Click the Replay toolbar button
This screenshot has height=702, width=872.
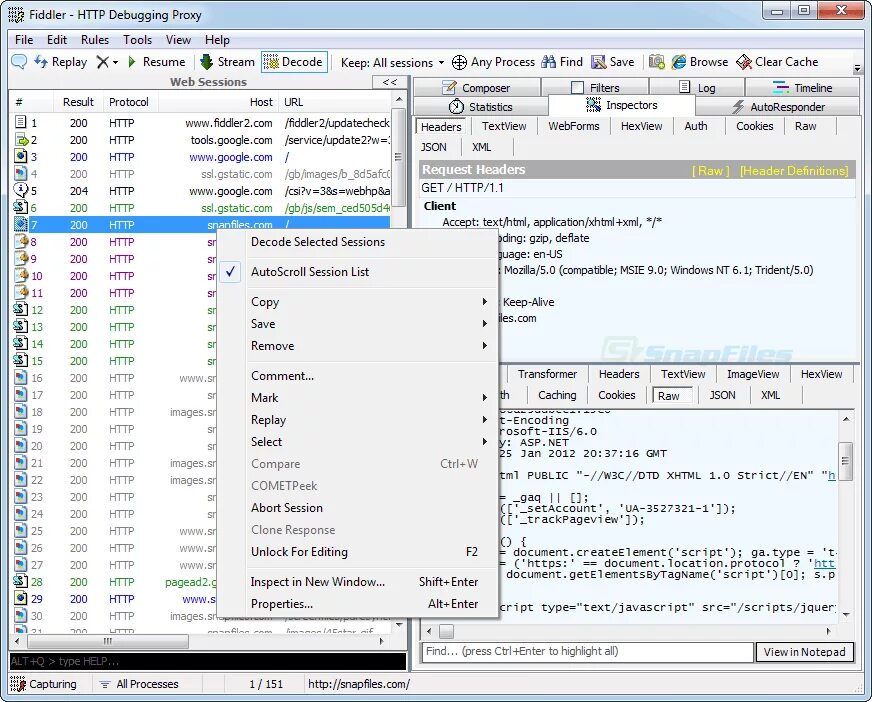(61, 62)
